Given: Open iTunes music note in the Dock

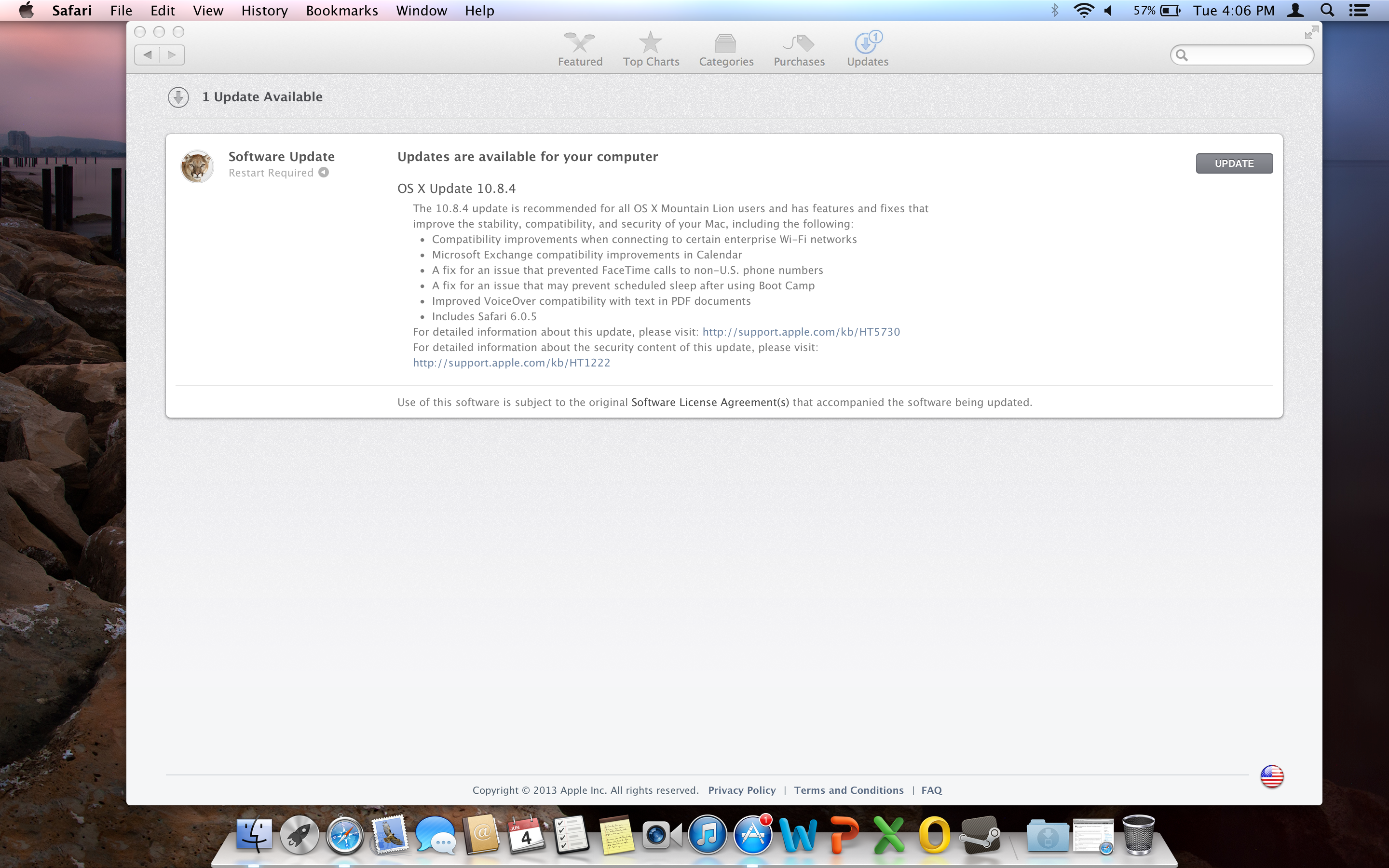Looking at the screenshot, I should 707,835.
